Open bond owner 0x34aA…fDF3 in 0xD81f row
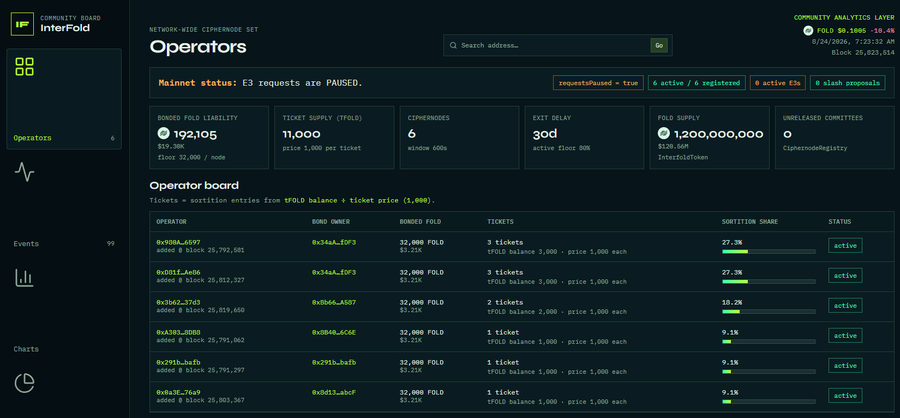900x418 pixels. click(x=334, y=272)
